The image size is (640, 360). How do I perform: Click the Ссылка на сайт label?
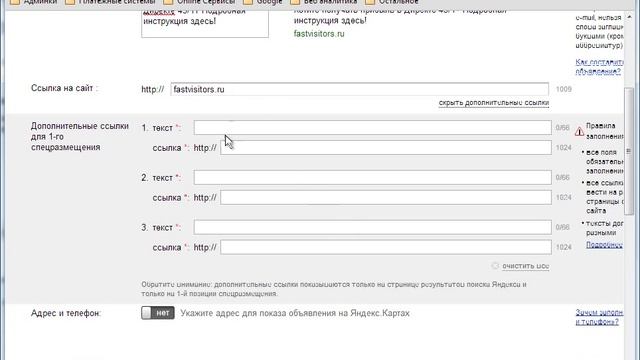coord(64,88)
